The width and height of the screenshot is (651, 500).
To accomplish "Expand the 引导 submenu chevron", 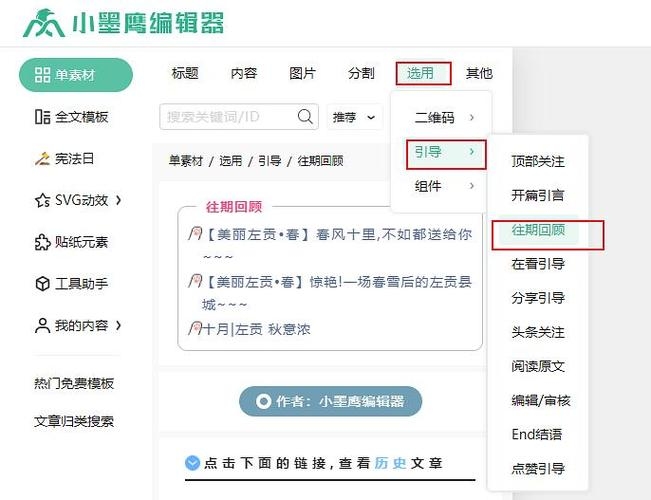I will (472, 152).
